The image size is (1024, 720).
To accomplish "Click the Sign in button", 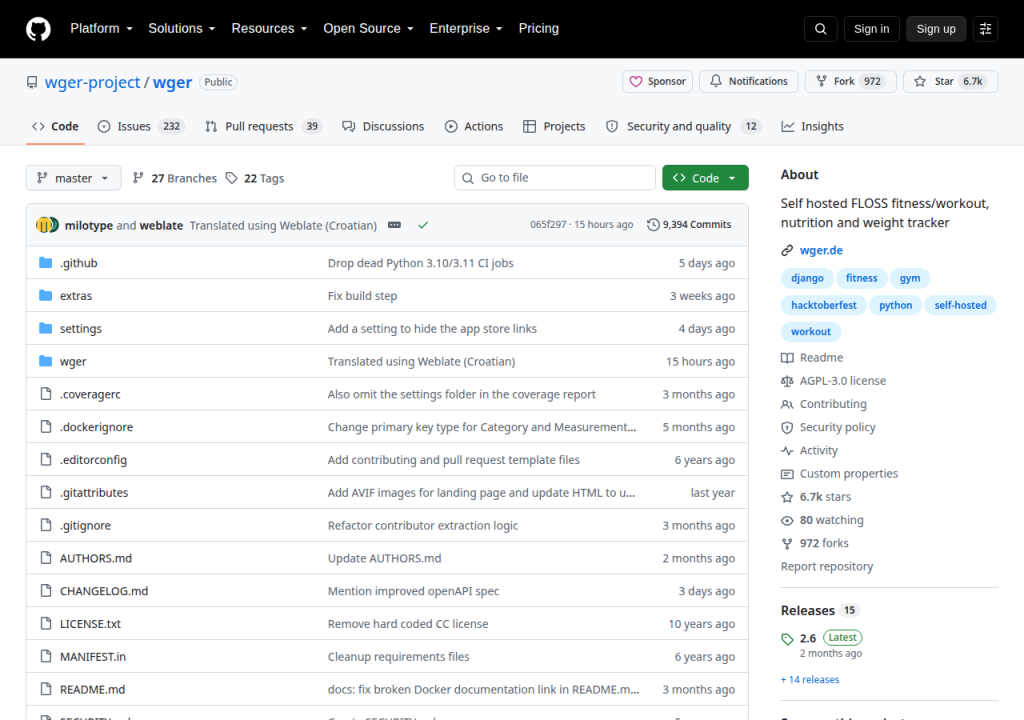I will pos(871,29).
